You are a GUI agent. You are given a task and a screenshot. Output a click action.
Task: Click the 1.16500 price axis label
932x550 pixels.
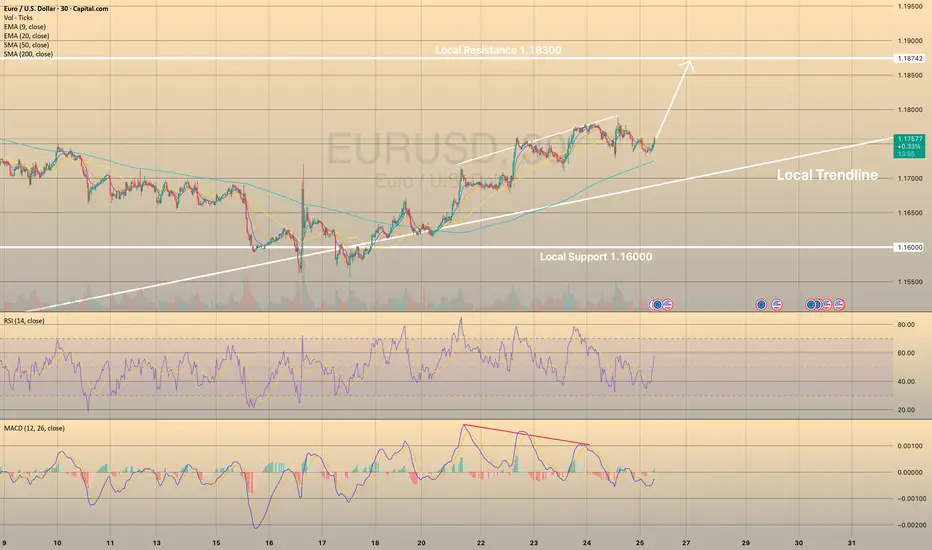coord(909,213)
